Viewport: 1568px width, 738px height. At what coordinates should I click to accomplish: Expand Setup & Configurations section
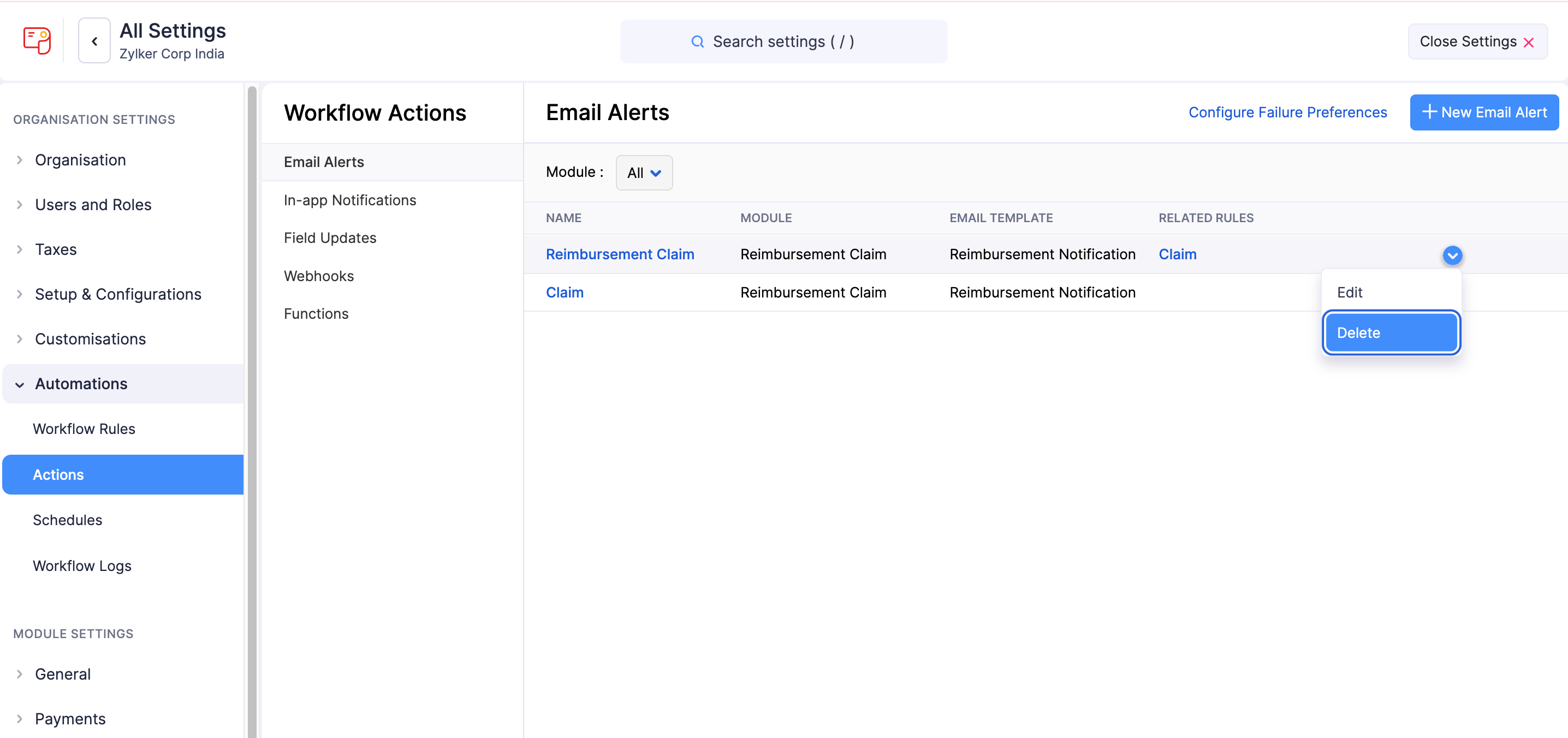click(x=20, y=294)
